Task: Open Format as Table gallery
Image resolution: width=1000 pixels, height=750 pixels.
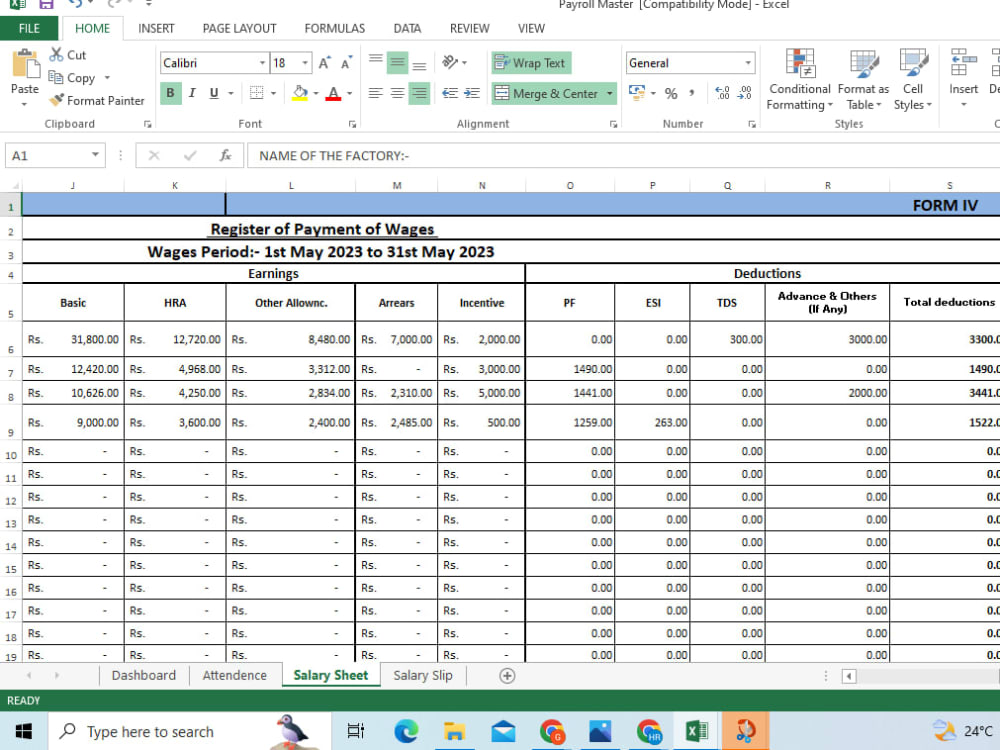Action: (864, 80)
